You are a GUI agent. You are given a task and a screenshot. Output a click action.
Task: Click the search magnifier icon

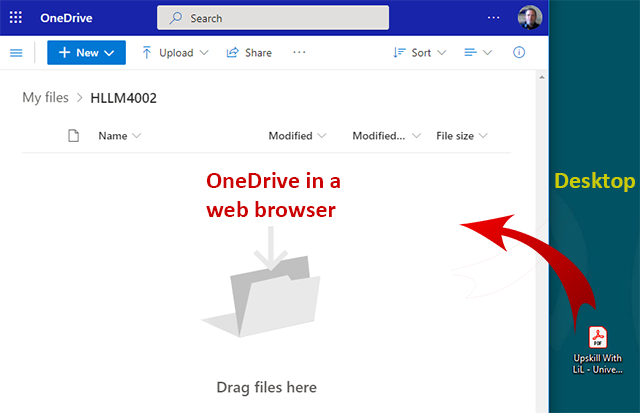coord(176,18)
